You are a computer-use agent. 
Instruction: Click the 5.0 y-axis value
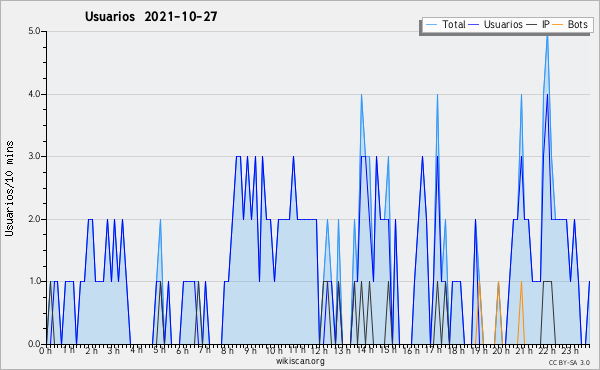coord(34,31)
